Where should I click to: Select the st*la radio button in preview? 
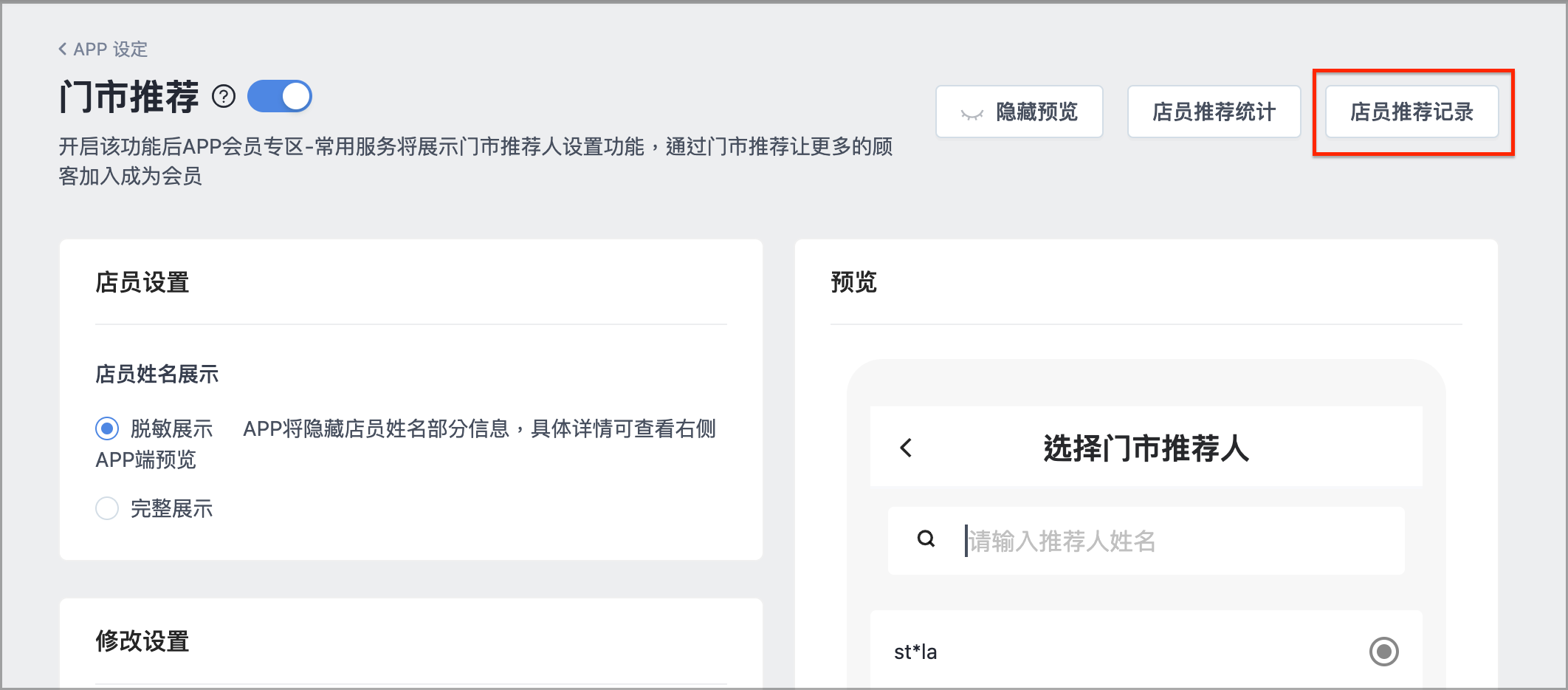1384,652
